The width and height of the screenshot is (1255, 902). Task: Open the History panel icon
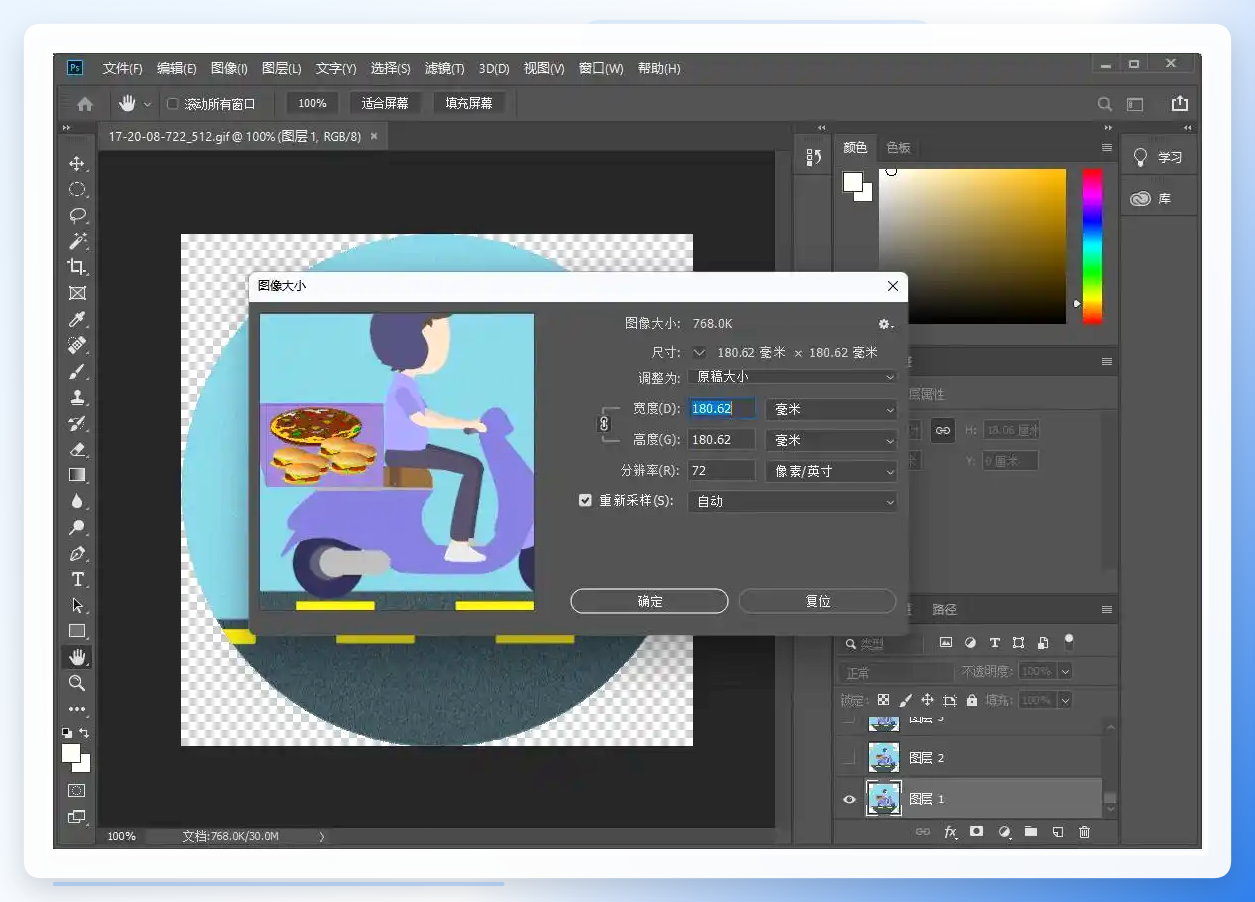click(x=813, y=157)
